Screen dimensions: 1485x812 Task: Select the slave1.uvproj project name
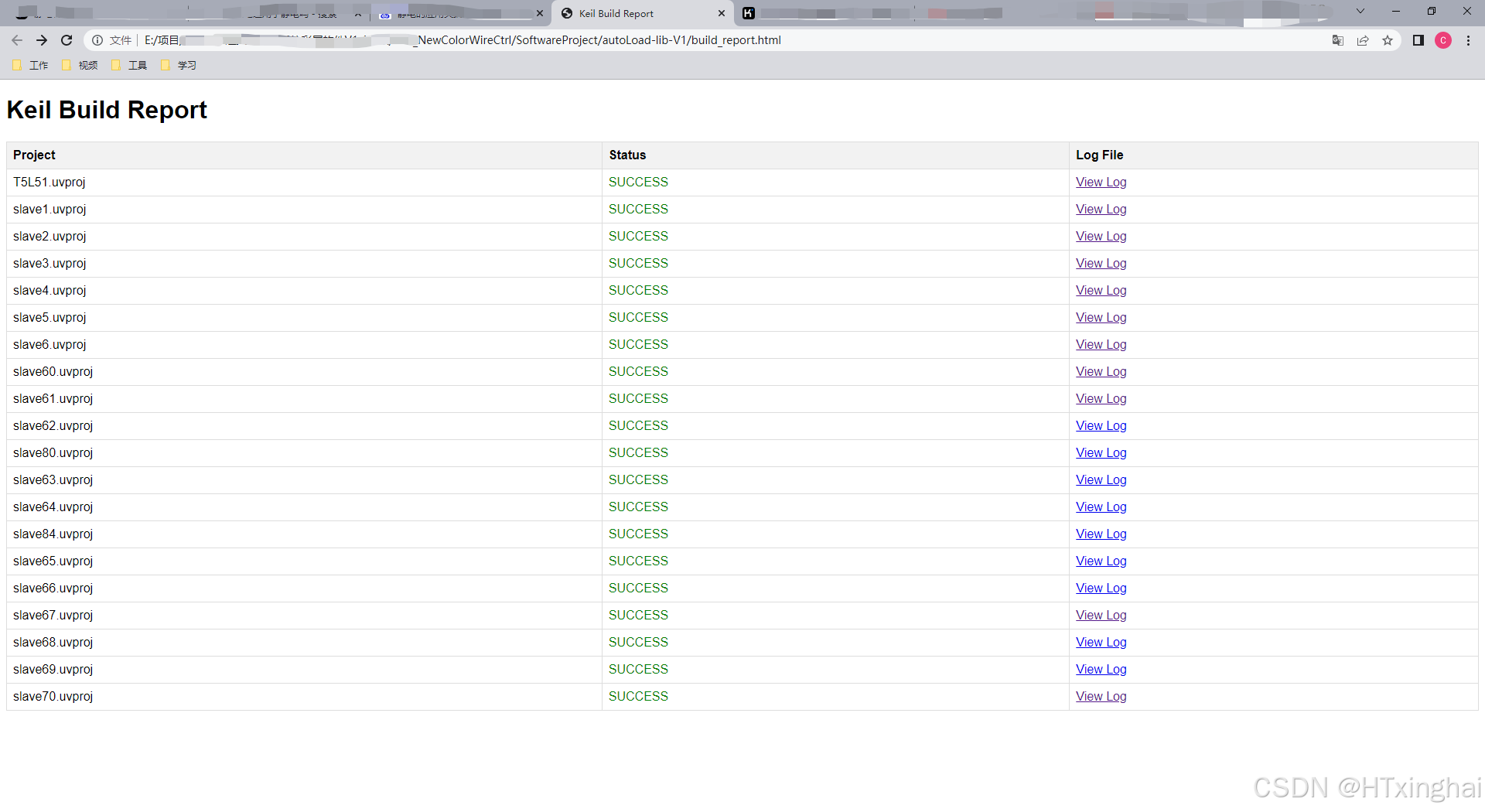coord(49,210)
